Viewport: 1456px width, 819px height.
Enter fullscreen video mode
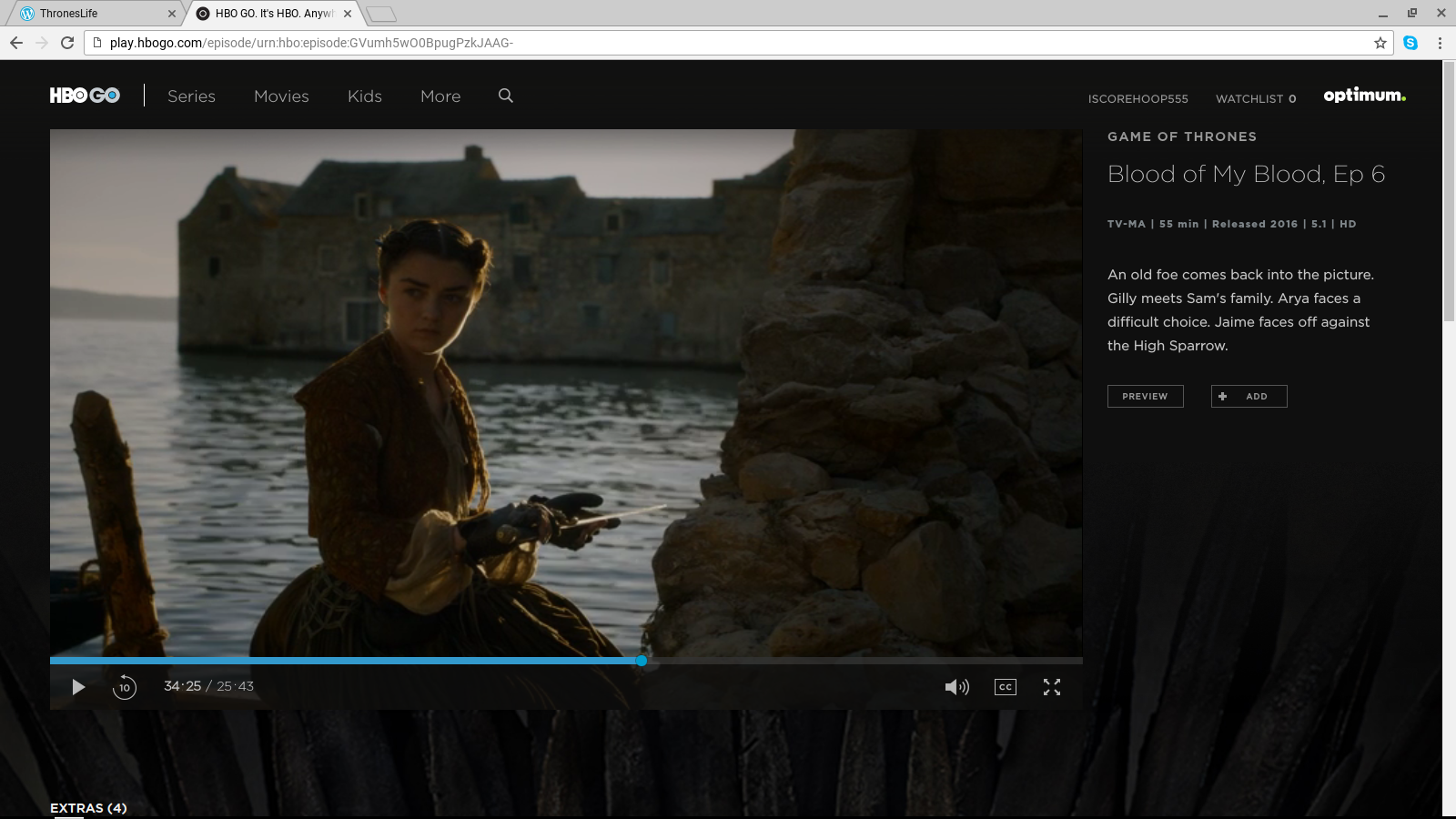click(x=1052, y=687)
